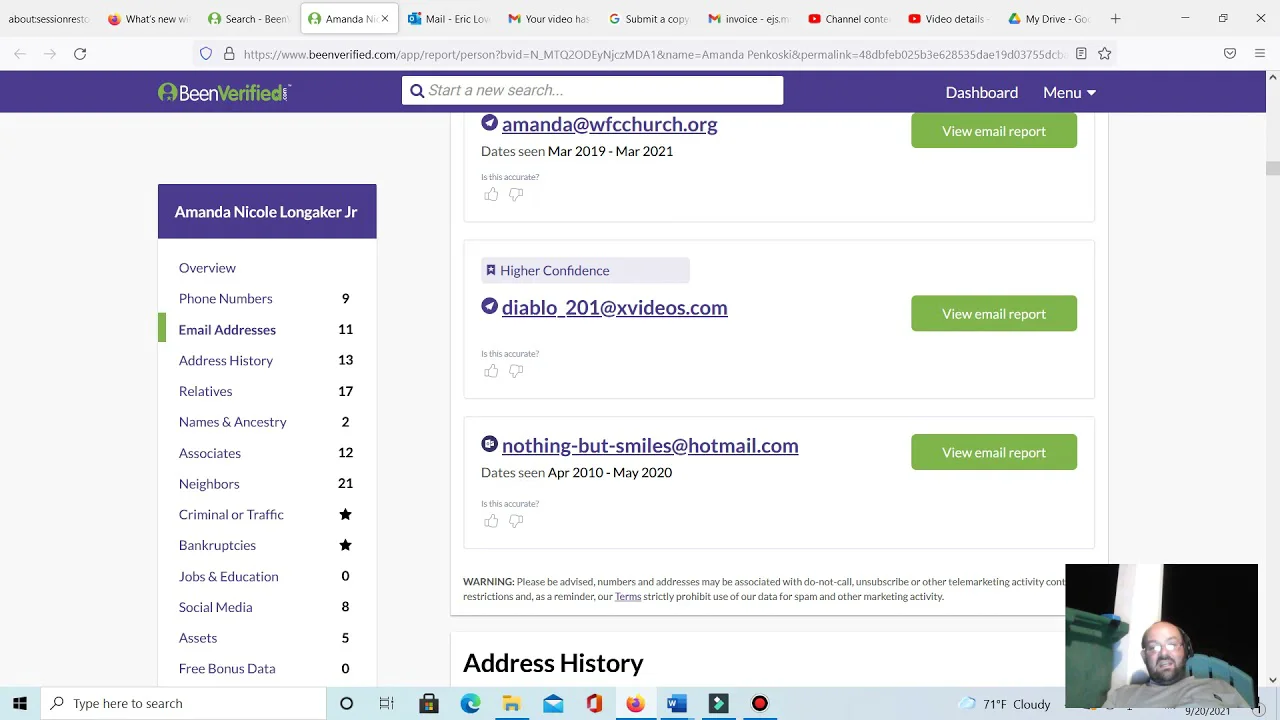Screen dimensions: 1280x720
Task: Open a new browser tab
Action: pyautogui.click(x=1115, y=18)
